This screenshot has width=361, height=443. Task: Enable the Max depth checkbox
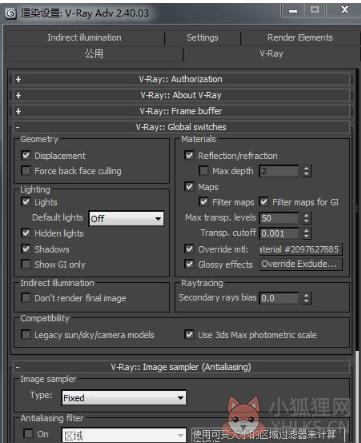[x=204, y=171]
